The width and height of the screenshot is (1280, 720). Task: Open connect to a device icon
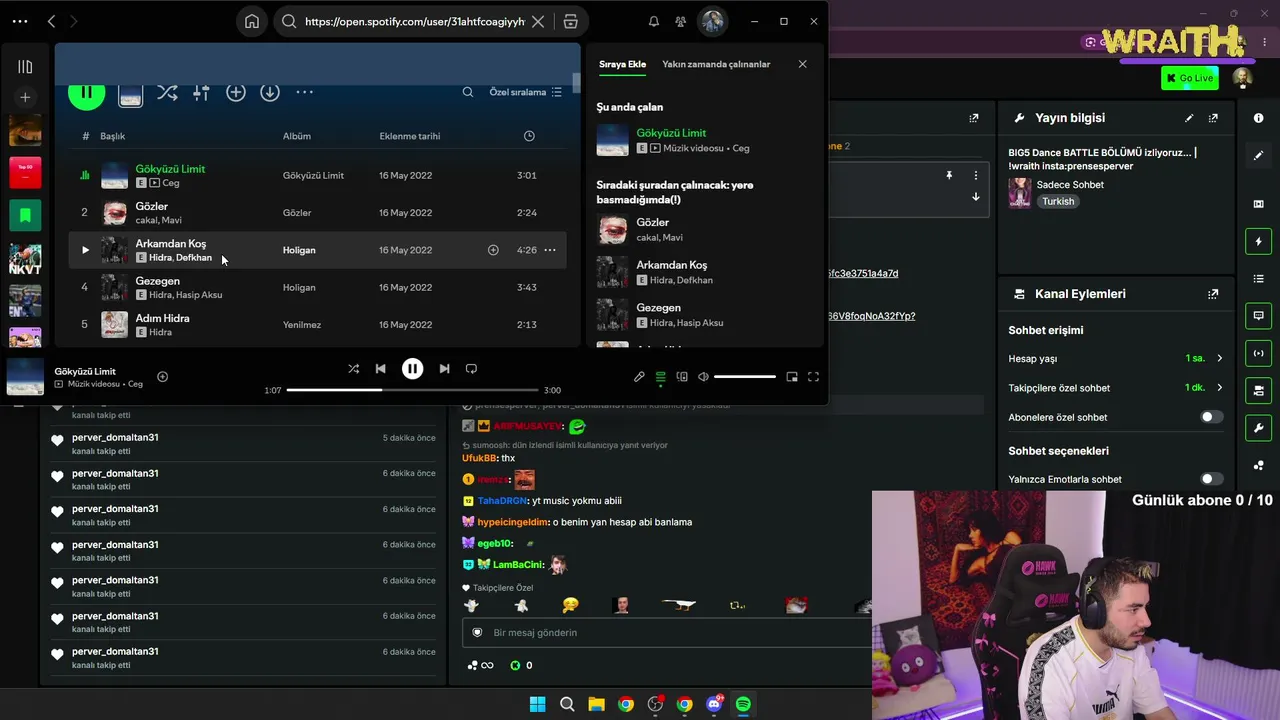pos(682,377)
